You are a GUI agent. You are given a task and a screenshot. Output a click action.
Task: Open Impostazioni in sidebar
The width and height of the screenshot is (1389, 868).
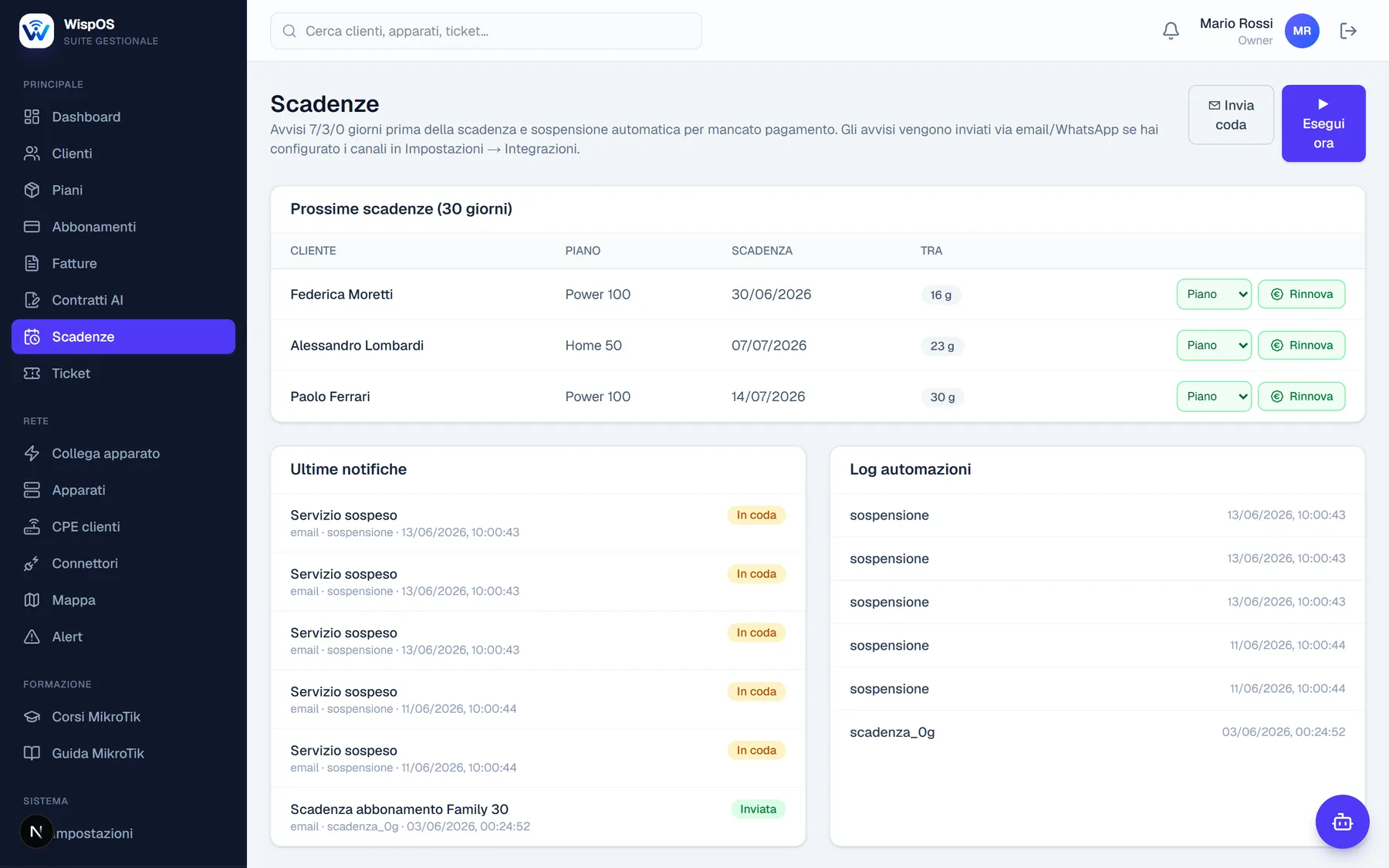[123, 833]
